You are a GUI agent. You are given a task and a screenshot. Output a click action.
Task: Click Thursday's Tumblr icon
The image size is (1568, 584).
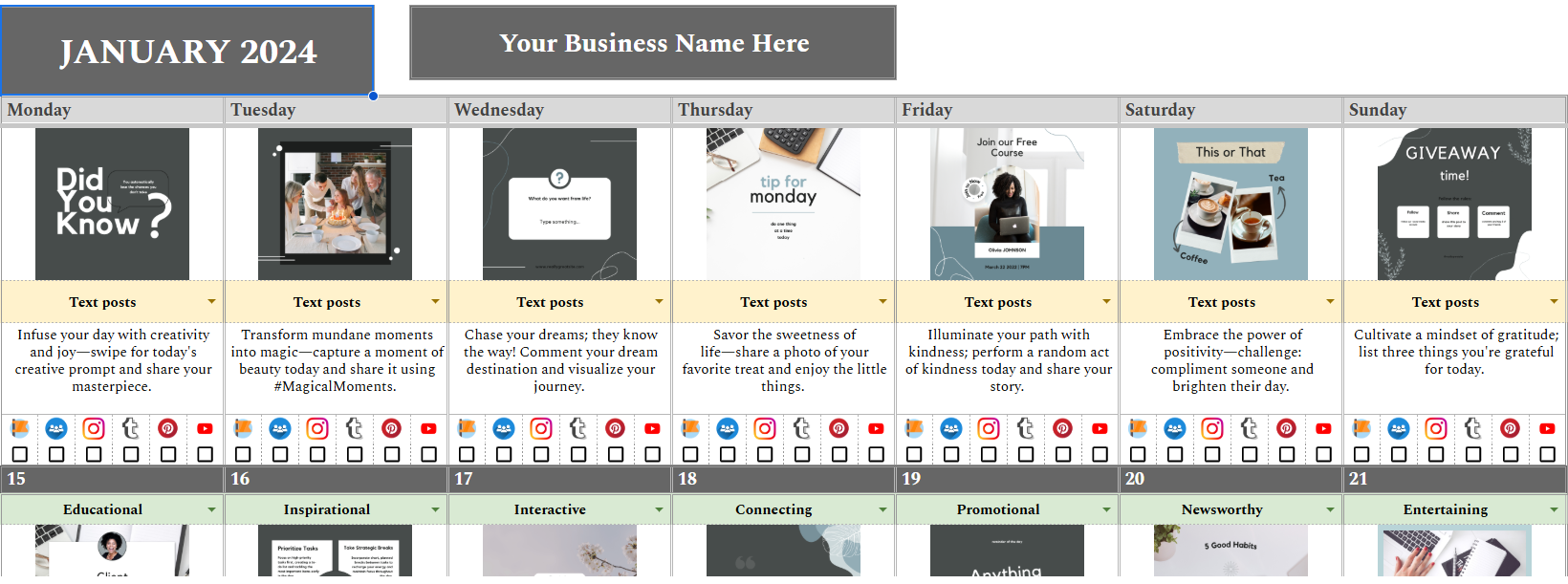[801, 428]
